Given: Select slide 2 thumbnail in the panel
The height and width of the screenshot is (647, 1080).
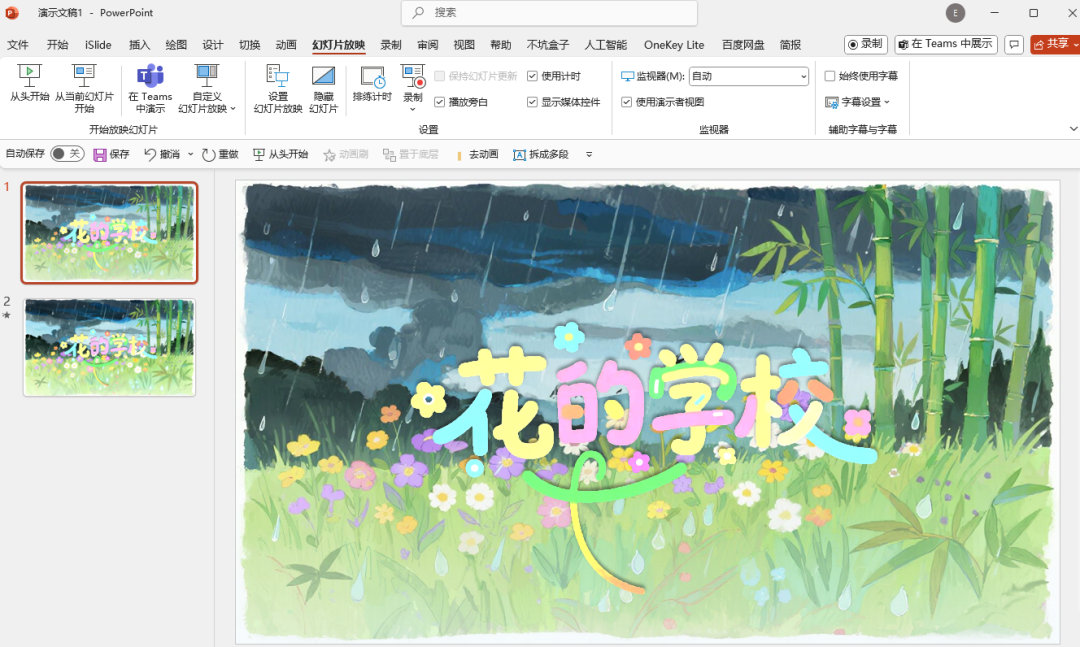Looking at the screenshot, I should (x=110, y=346).
